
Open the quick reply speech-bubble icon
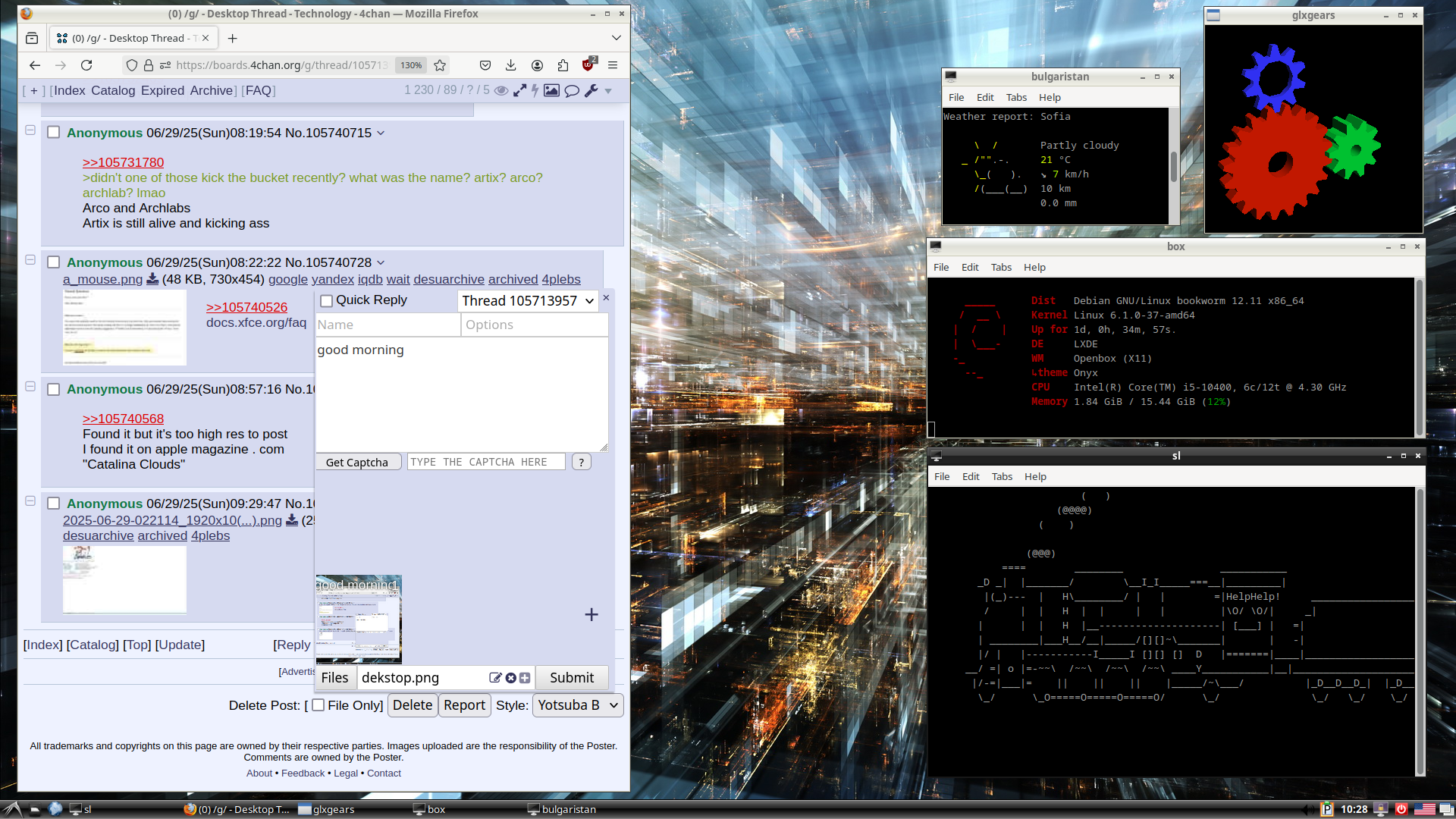click(x=572, y=90)
